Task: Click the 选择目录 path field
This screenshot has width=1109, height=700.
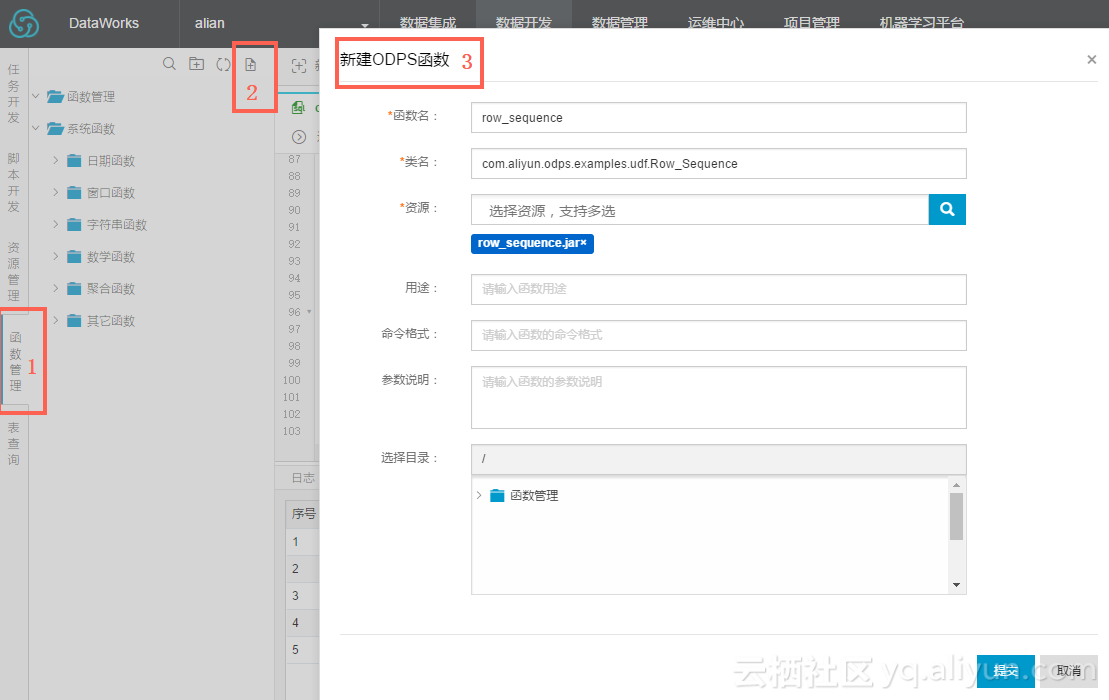Action: click(x=719, y=459)
